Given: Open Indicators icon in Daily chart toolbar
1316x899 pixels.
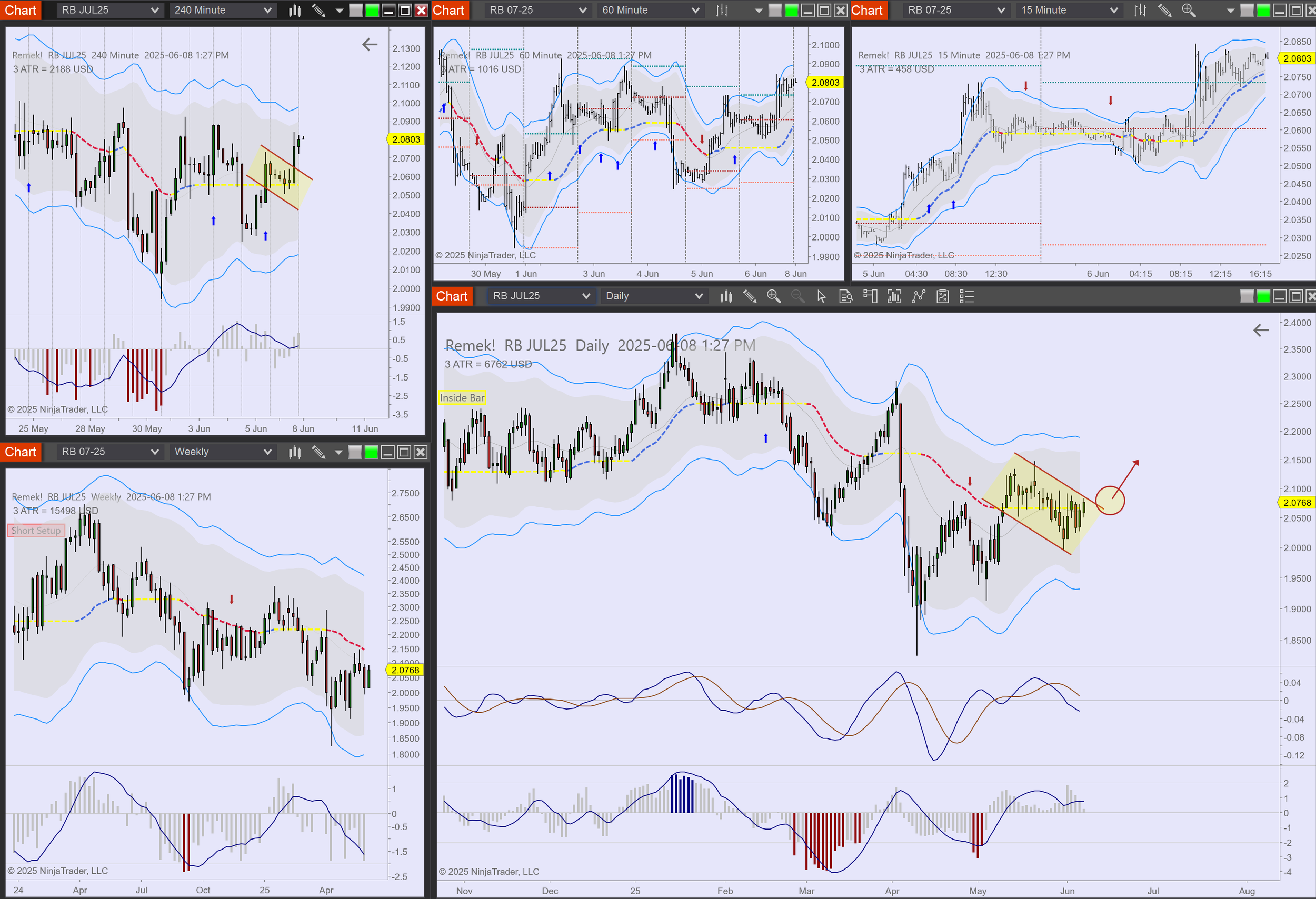Looking at the screenshot, I should [894, 296].
